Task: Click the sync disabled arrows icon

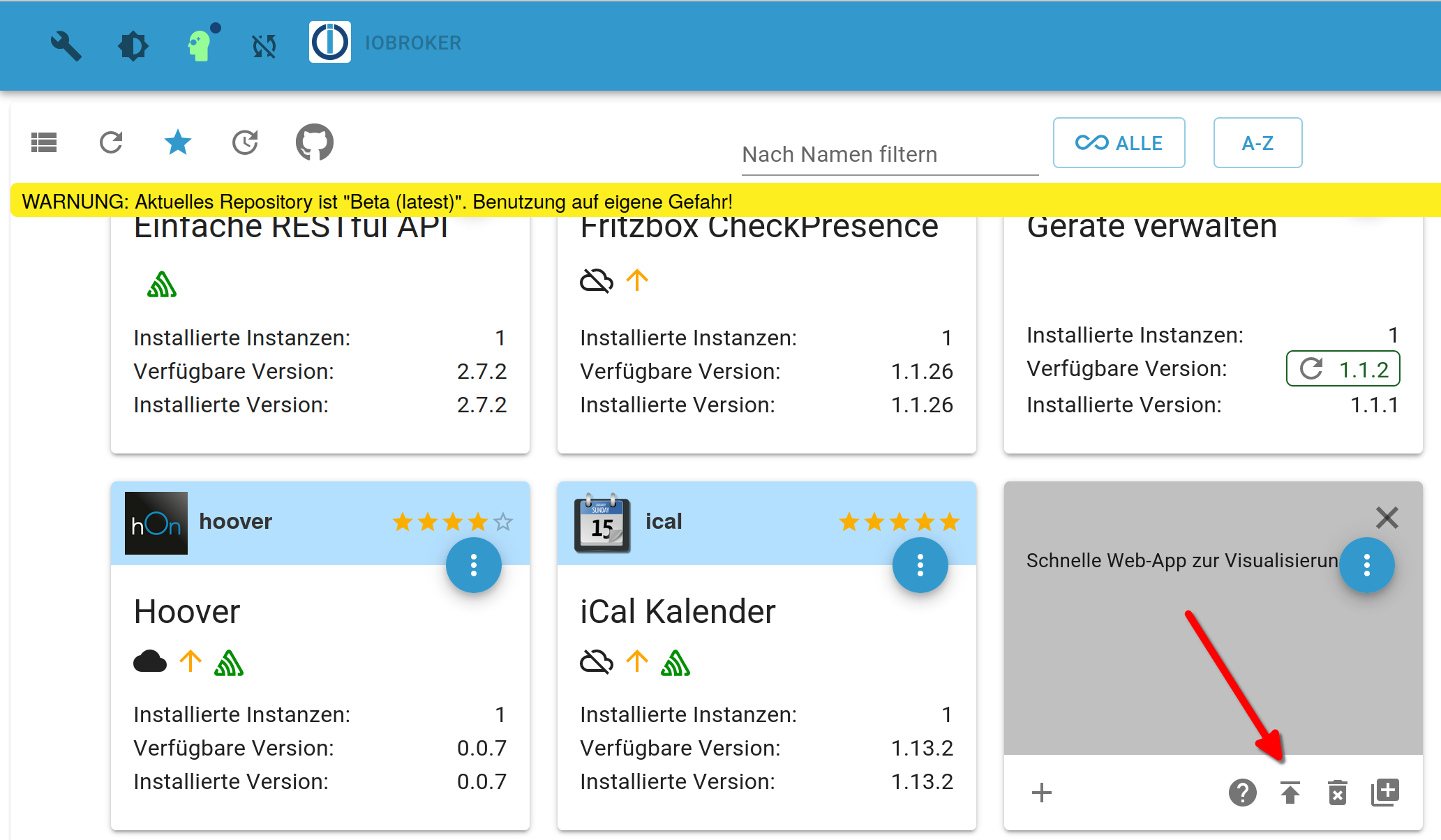Action: (264, 46)
